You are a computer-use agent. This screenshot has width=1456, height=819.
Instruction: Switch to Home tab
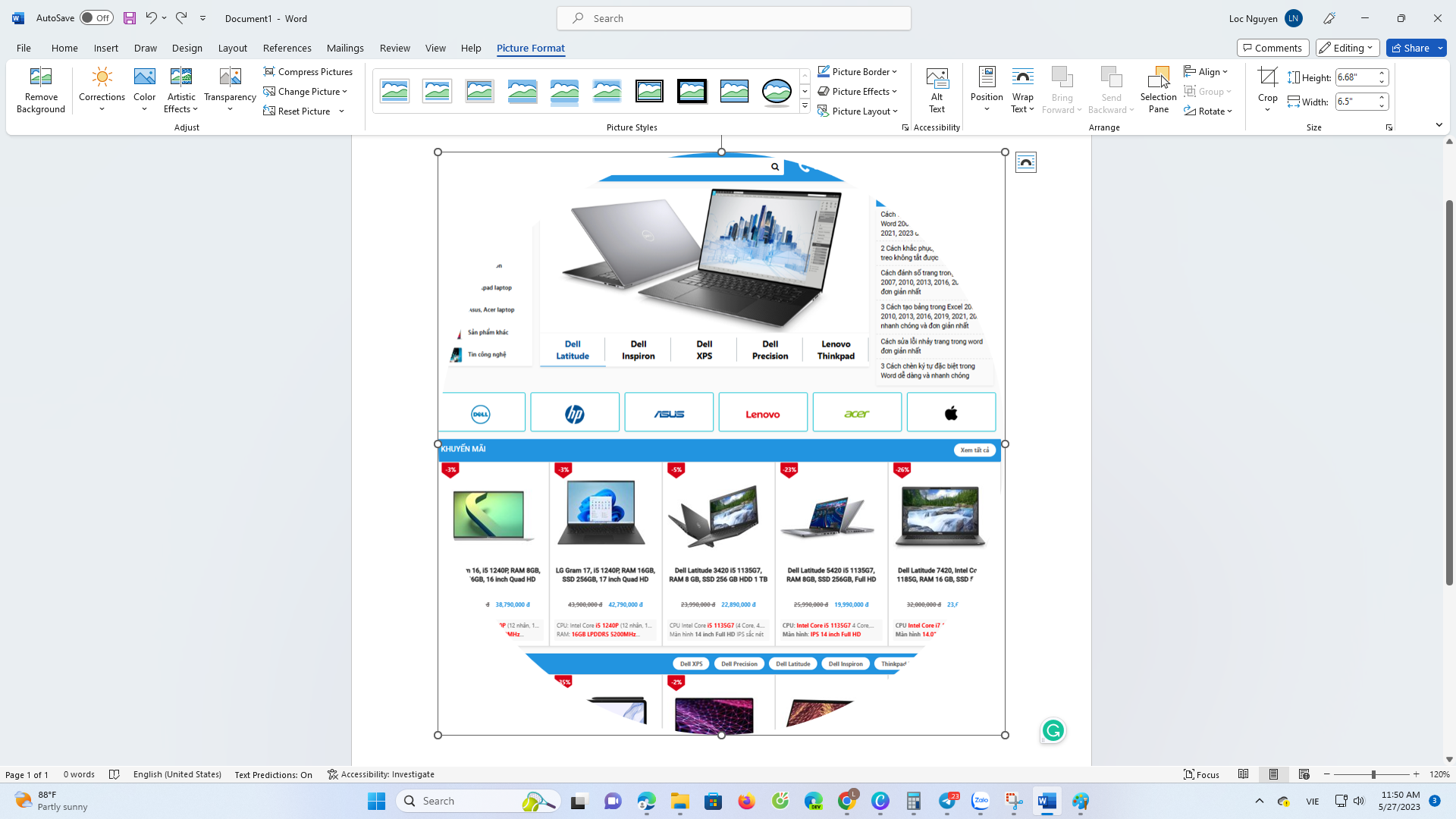coord(64,48)
